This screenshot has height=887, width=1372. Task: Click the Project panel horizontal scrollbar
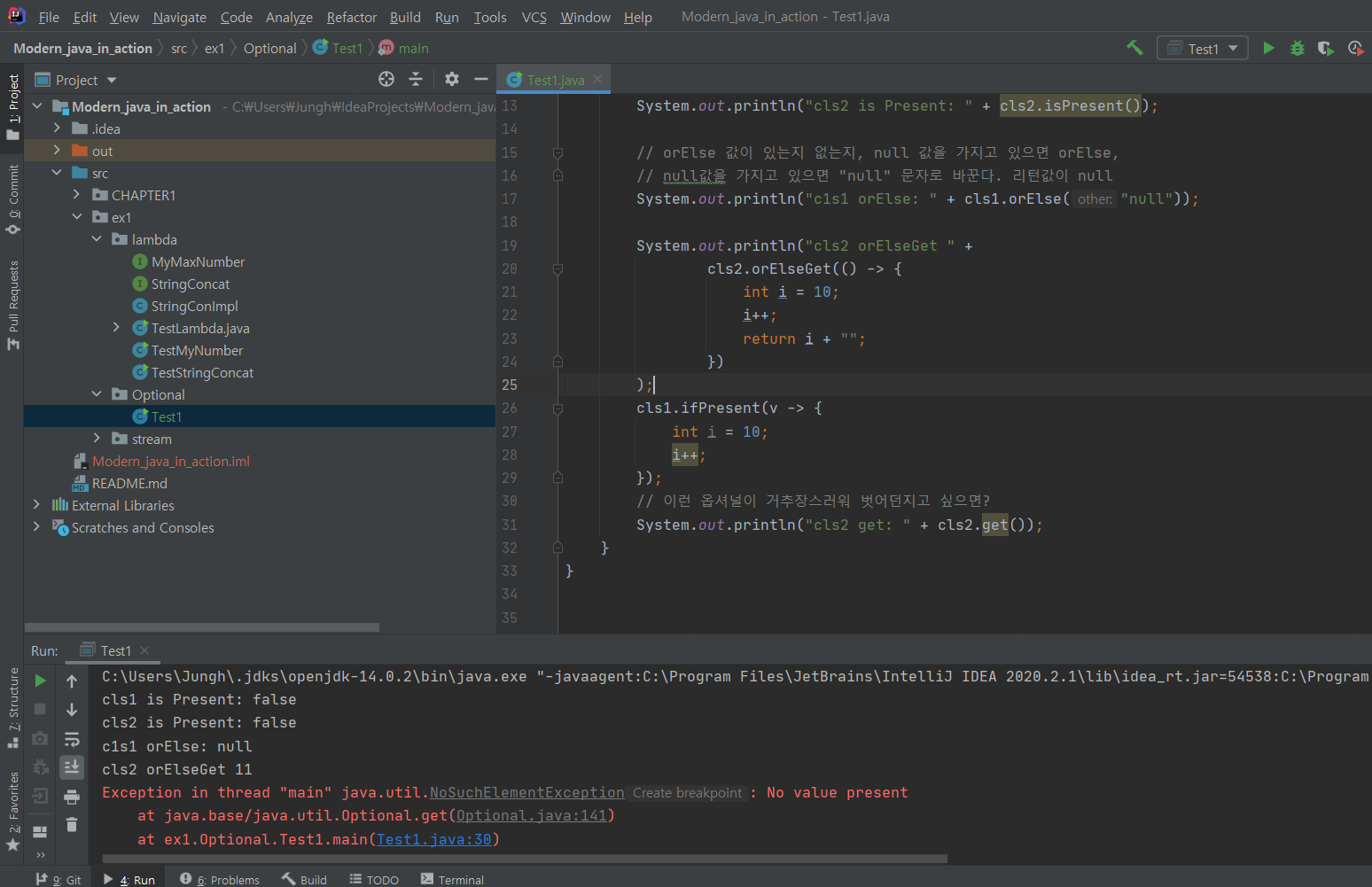(204, 627)
